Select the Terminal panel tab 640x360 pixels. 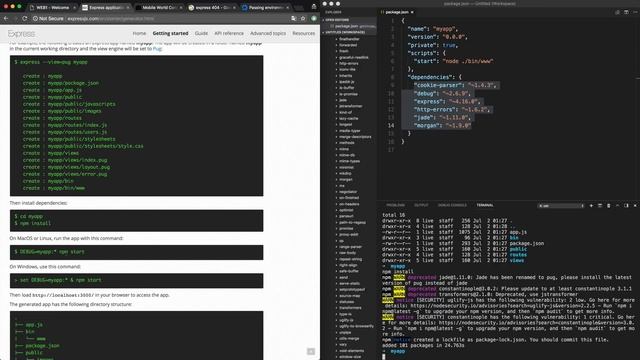pos(485,205)
